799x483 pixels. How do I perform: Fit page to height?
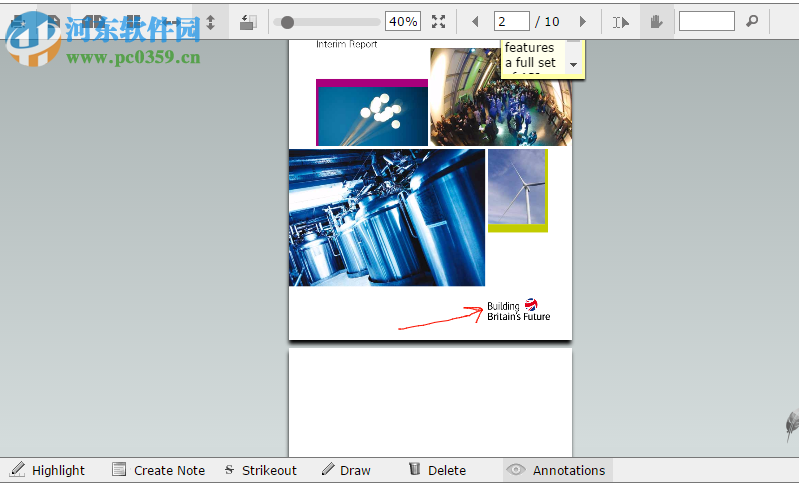(x=210, y=21)
